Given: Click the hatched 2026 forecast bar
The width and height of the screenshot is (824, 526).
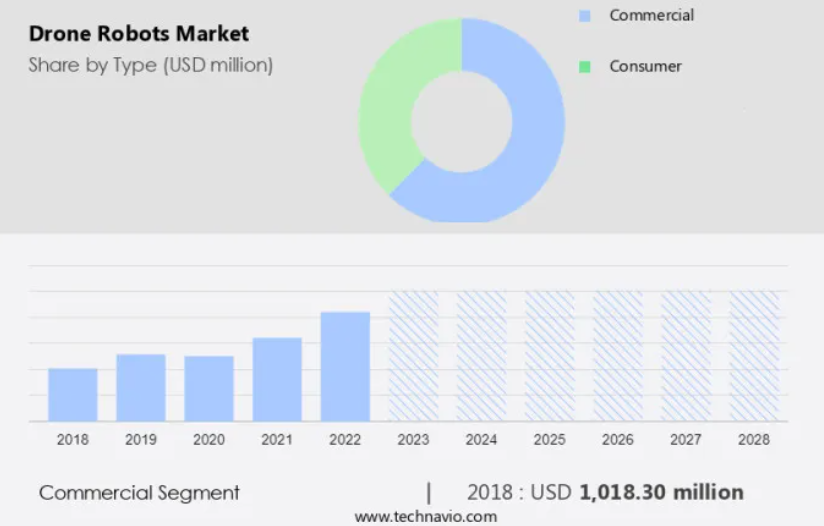Looking at the screenshot, I should coord(618,356).
